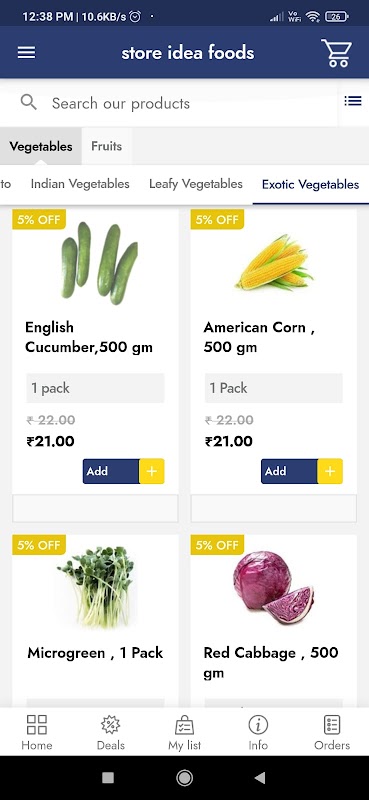Tap the search magnifier icon
369x800 pixels.
(29, 103)
